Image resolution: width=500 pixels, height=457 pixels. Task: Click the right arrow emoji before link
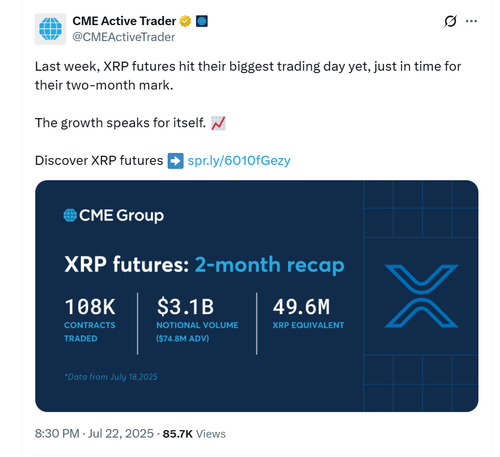tap(175, 161)
